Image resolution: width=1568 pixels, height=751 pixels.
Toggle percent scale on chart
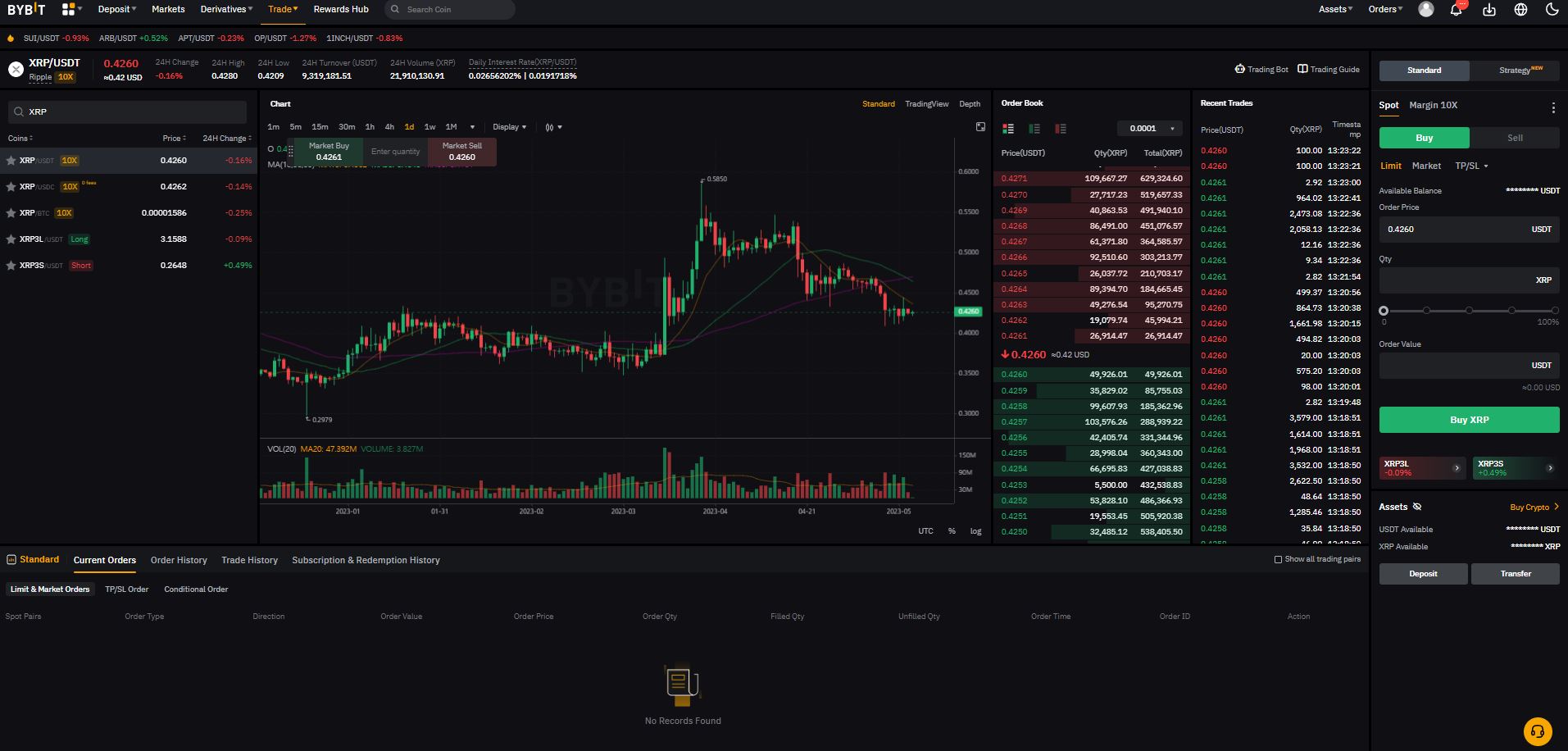click(x=952, y=531)
